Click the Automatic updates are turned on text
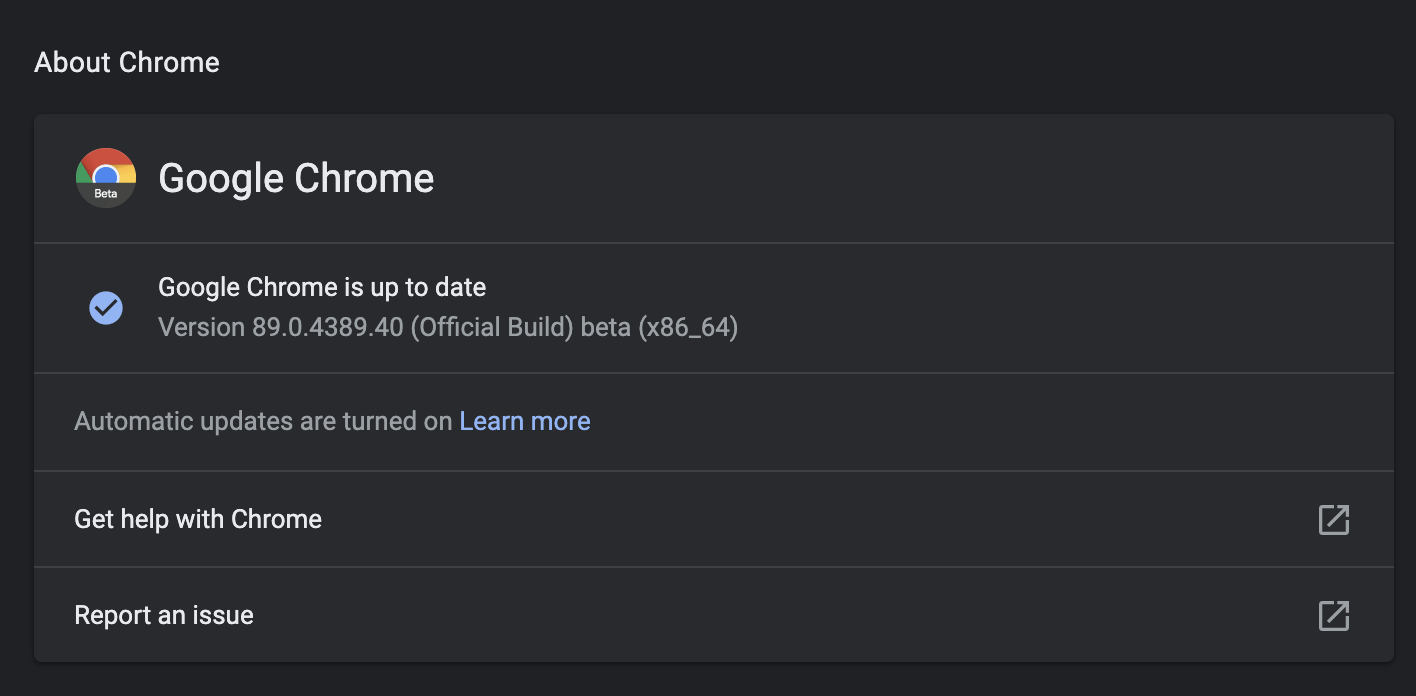1416x696 pixels. point(264,421)
